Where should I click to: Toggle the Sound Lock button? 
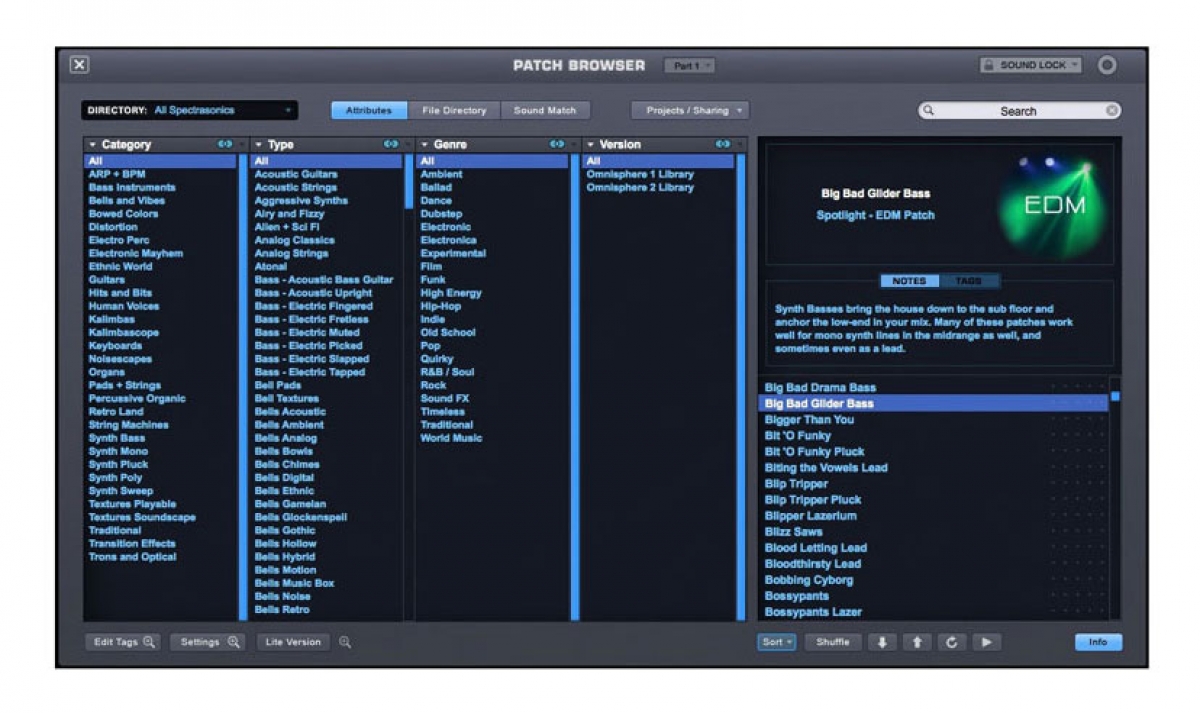pyautogui.click(x=1030, y=65)
